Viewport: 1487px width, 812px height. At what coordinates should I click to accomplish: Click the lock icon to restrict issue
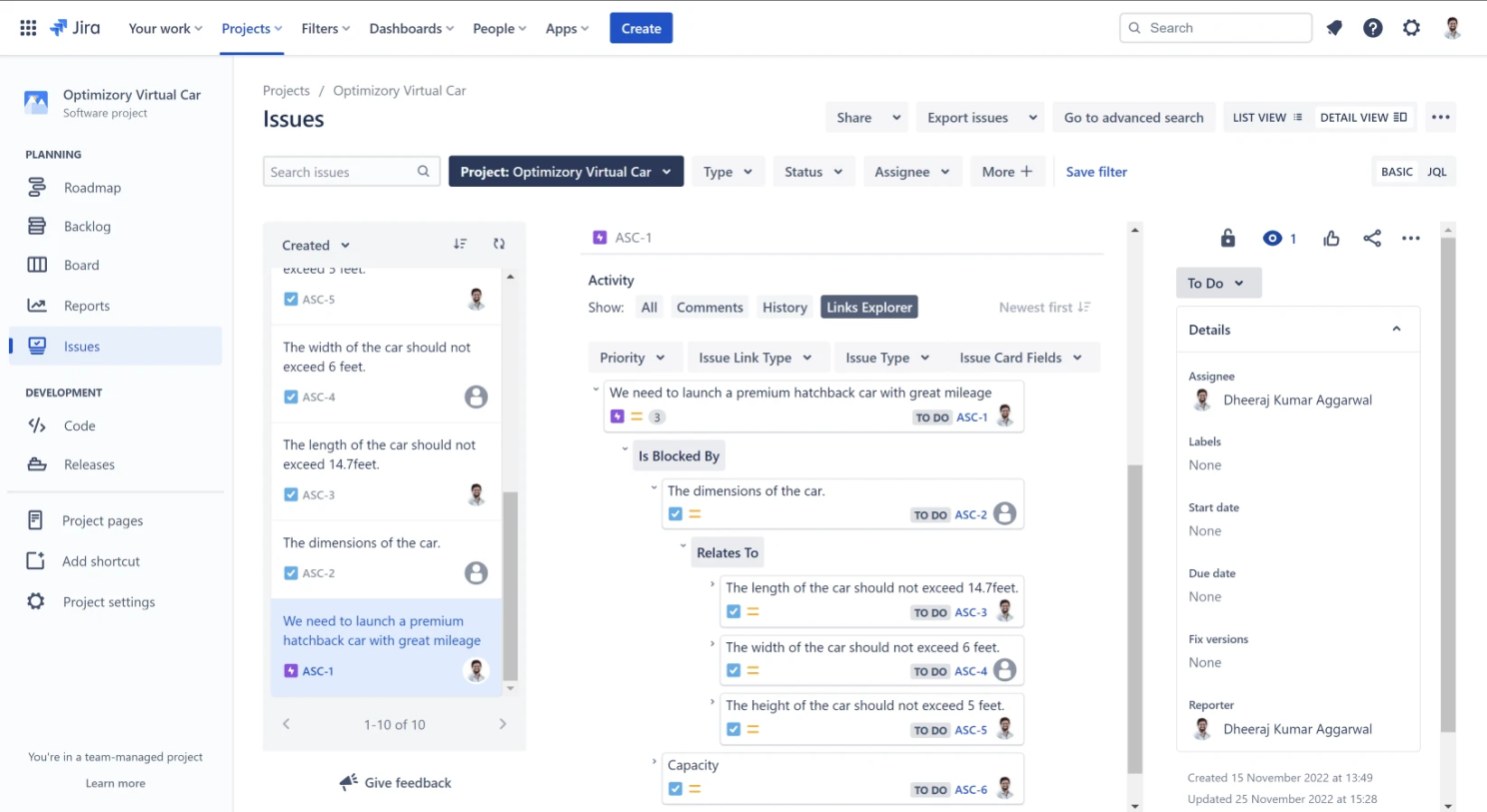tap(1228, 239)
